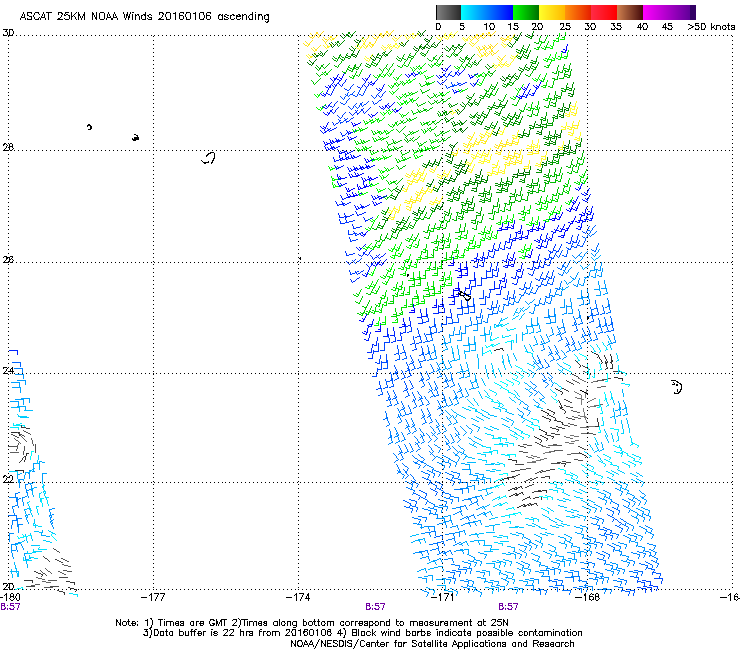Click the '0' label under the color scale
740x650 pixels.
[x=438, y=27]
